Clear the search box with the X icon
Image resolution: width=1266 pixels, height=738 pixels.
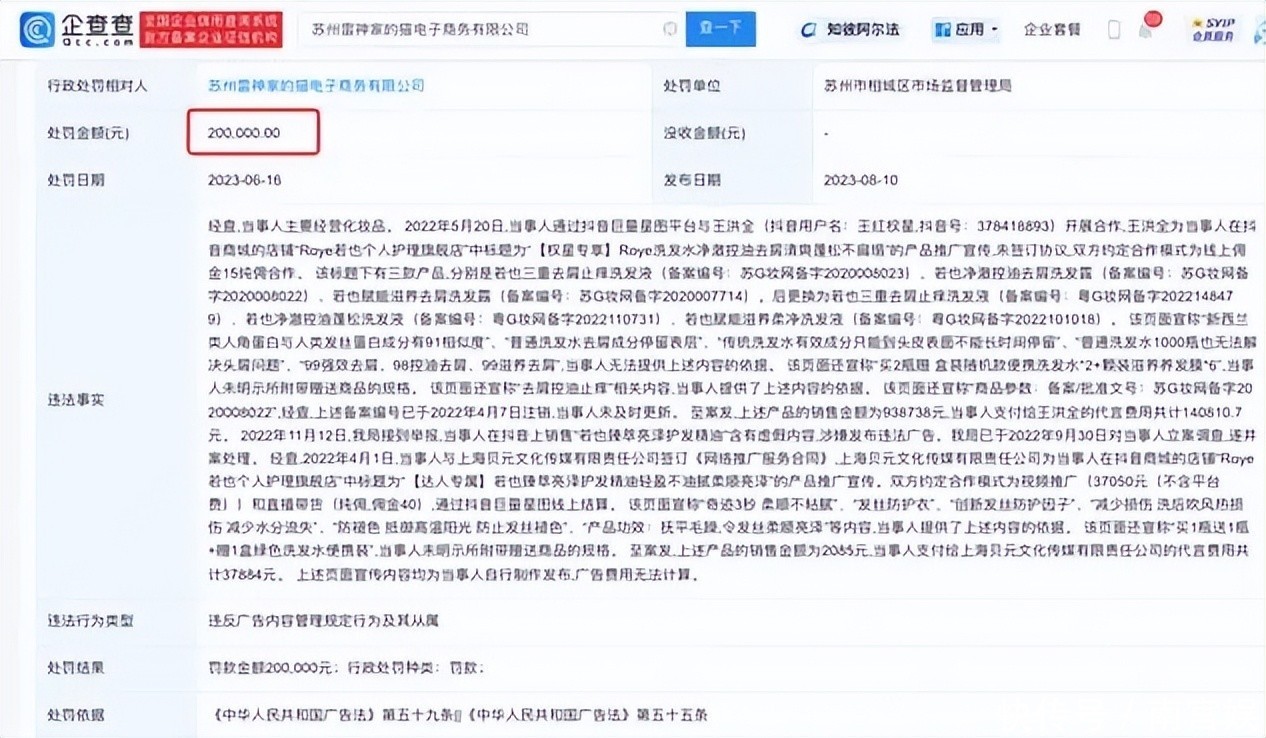669,30
